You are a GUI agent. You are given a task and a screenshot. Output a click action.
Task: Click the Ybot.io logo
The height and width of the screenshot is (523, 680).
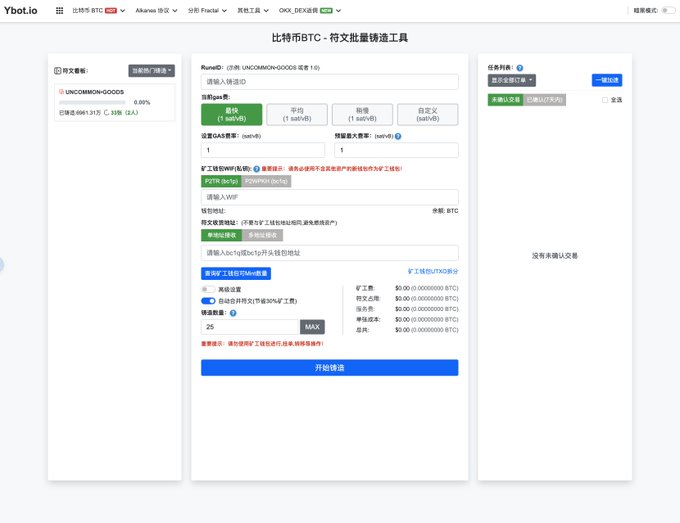pos(20,10)
